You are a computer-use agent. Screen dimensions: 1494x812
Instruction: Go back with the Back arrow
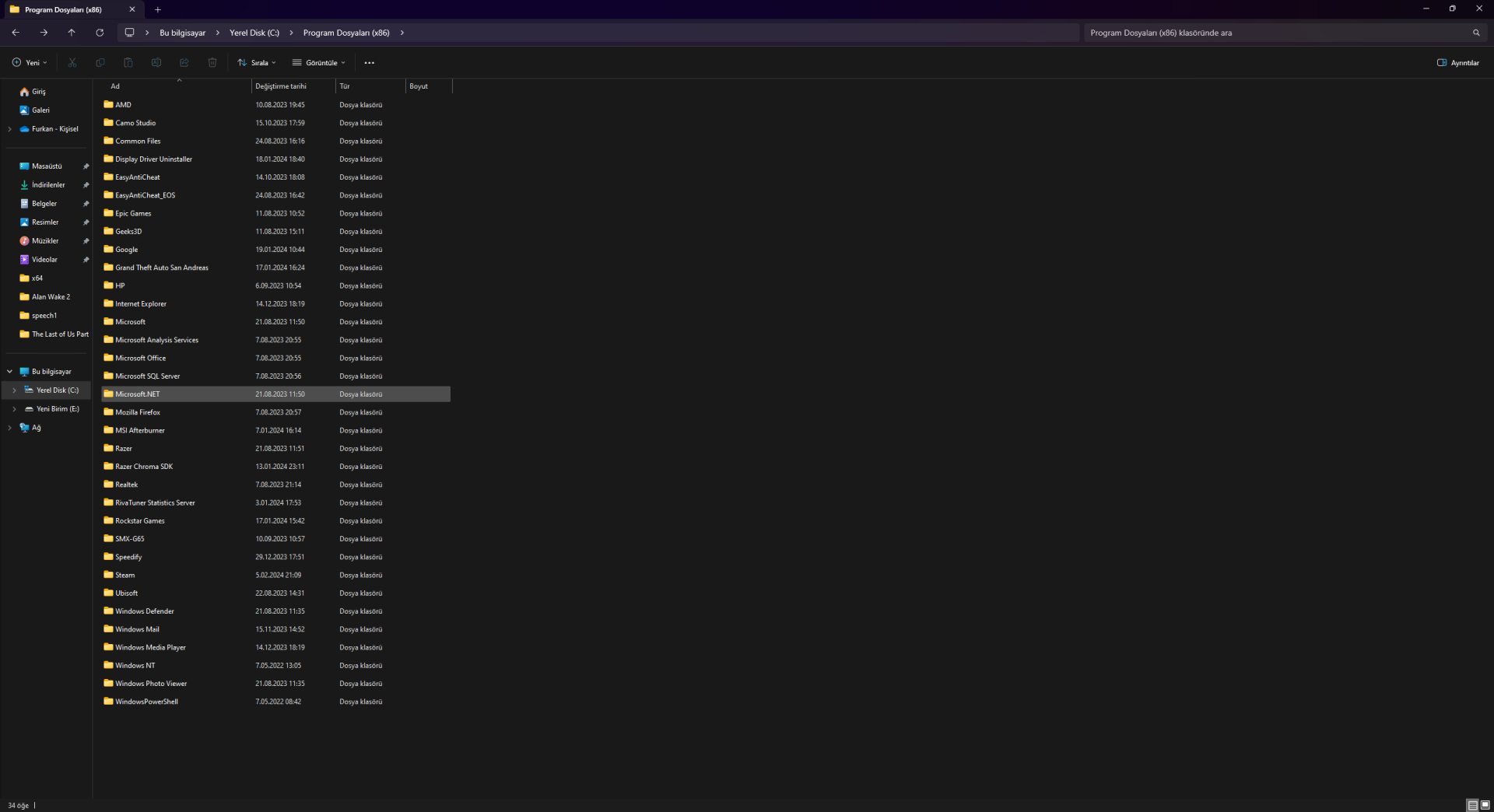(16, 33)
